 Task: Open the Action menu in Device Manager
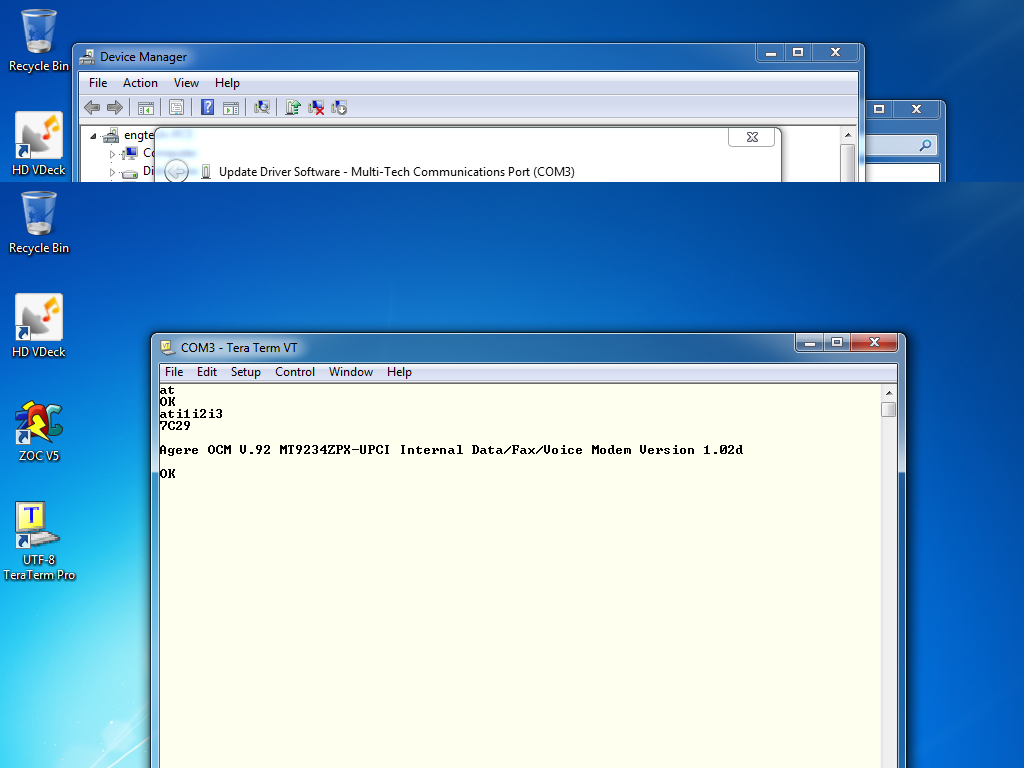point(140,83)
